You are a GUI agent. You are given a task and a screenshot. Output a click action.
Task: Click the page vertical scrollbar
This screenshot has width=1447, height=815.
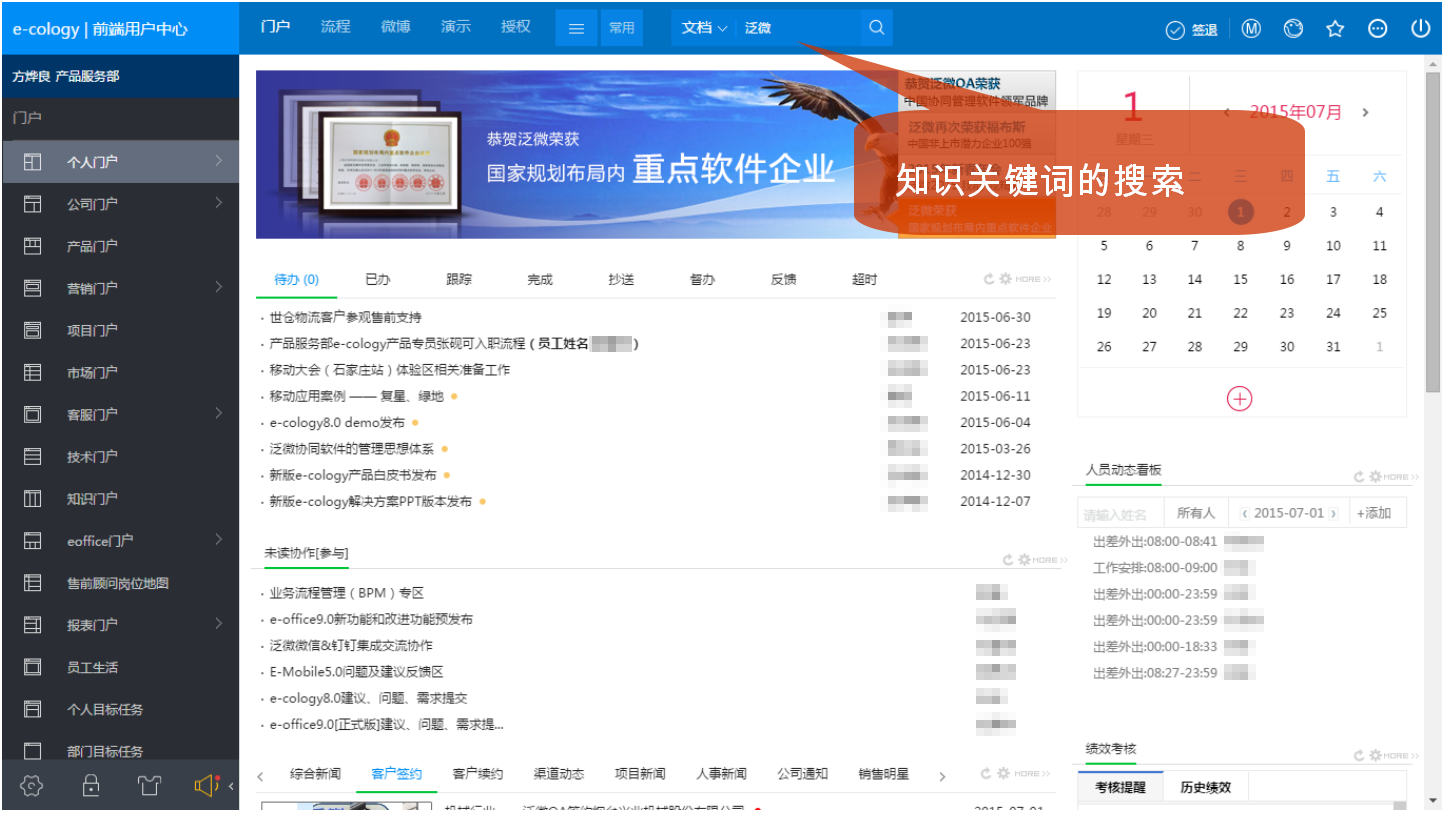(x=1432, y=230)
